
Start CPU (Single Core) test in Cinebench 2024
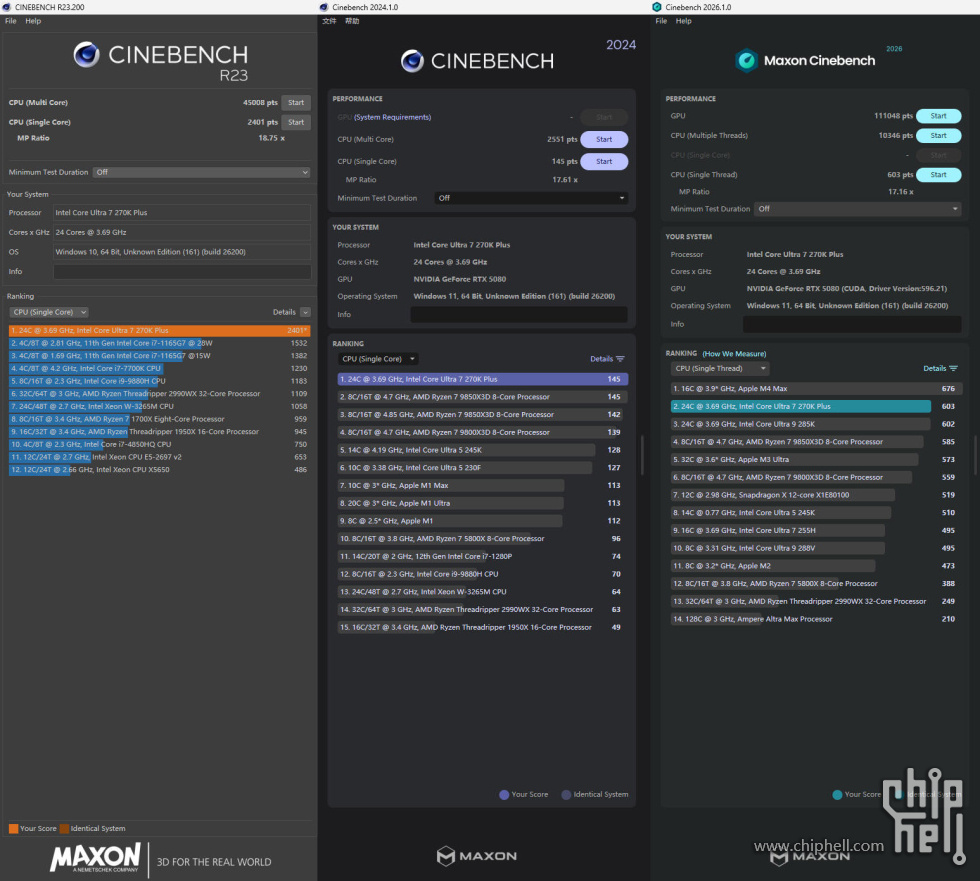pyautogui.click(x=604, y=161)
